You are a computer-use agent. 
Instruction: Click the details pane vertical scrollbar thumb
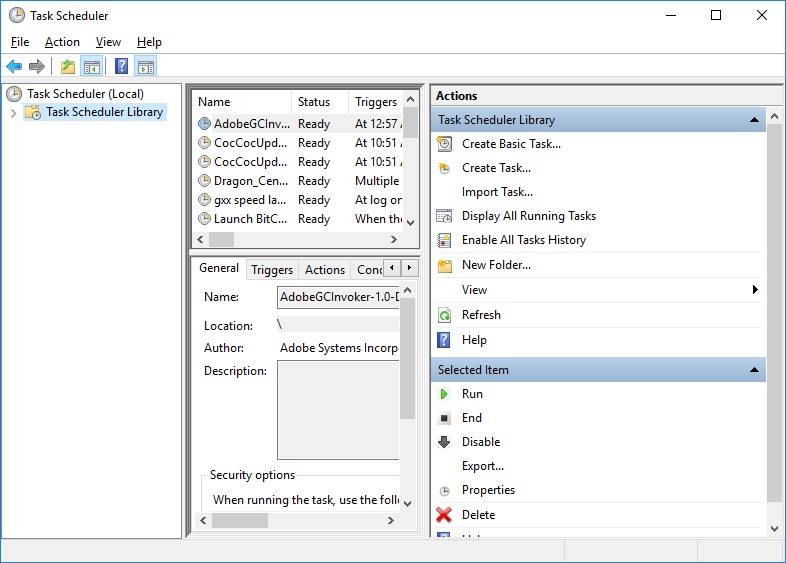point(408,359)
